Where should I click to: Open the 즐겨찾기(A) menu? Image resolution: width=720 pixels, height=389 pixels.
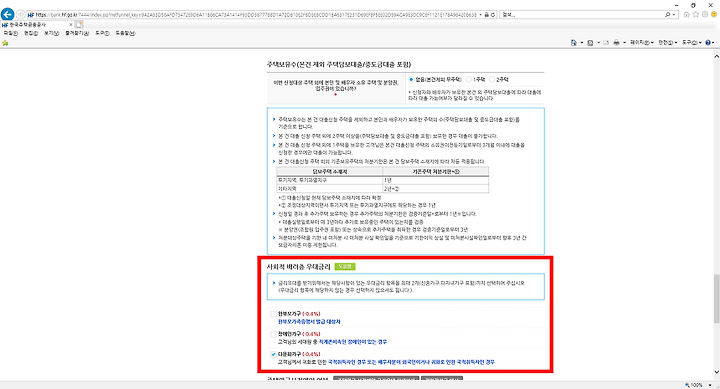click(77, 33)
